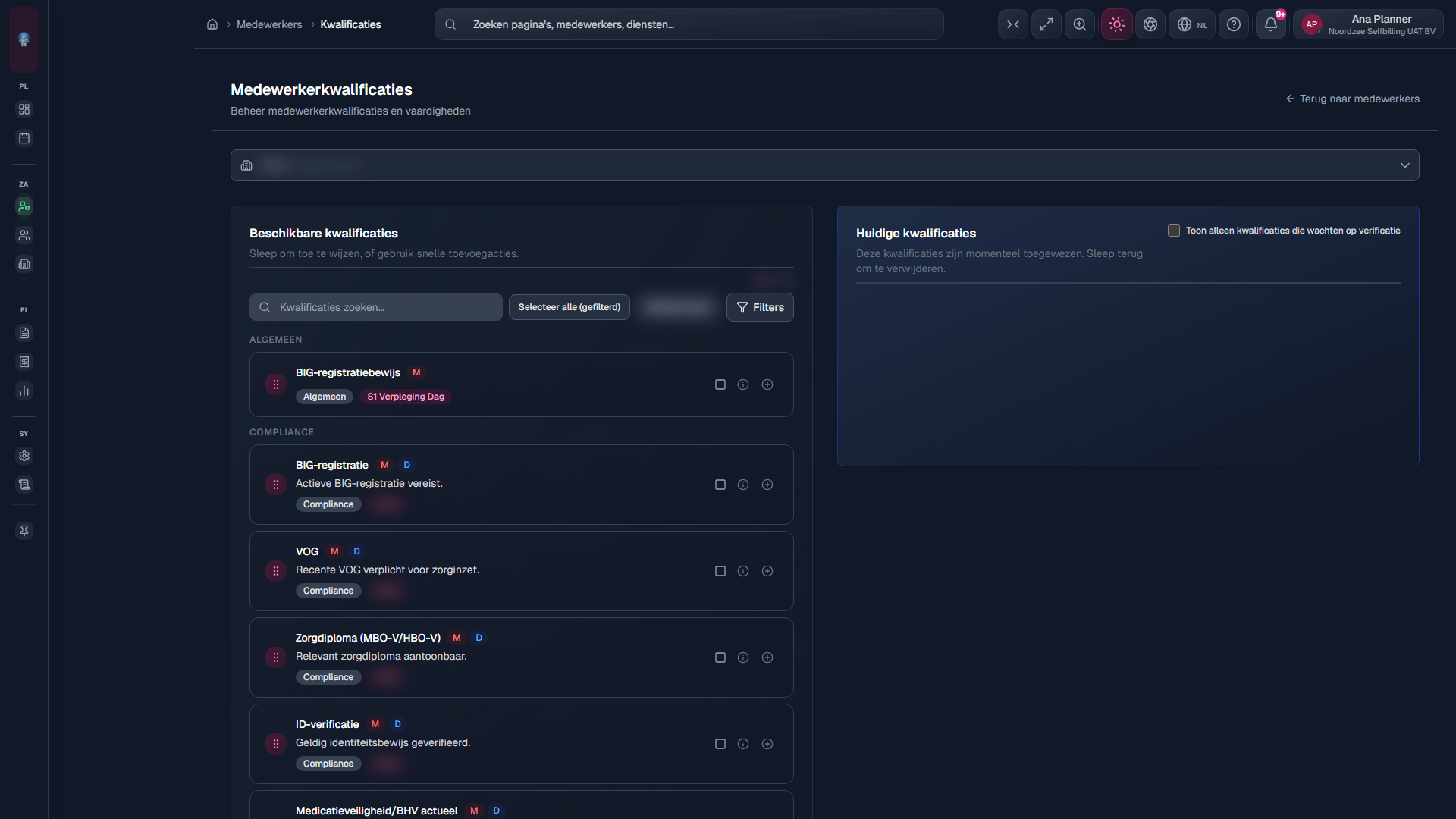Click the S1 Verpleging Dag tag
Image resolution: width=1456 pixels, height=819 pixels.
(x=406, y=397)
